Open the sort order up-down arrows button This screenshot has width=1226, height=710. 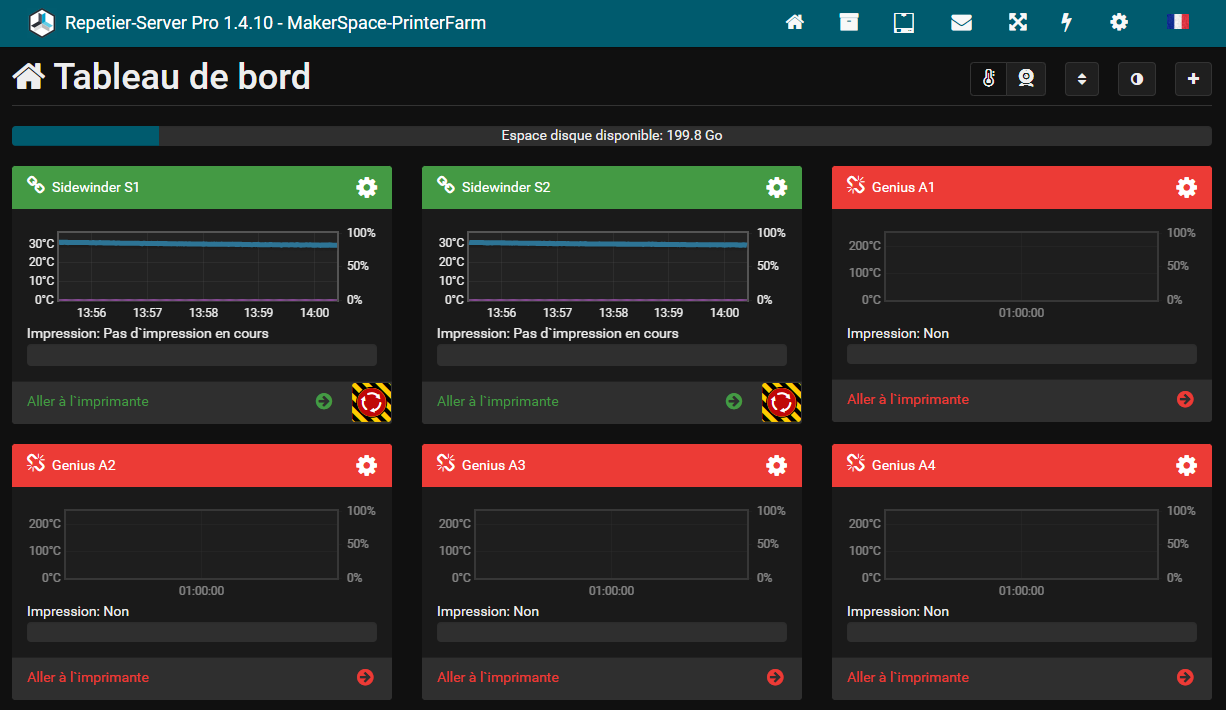click(1081, 79)
